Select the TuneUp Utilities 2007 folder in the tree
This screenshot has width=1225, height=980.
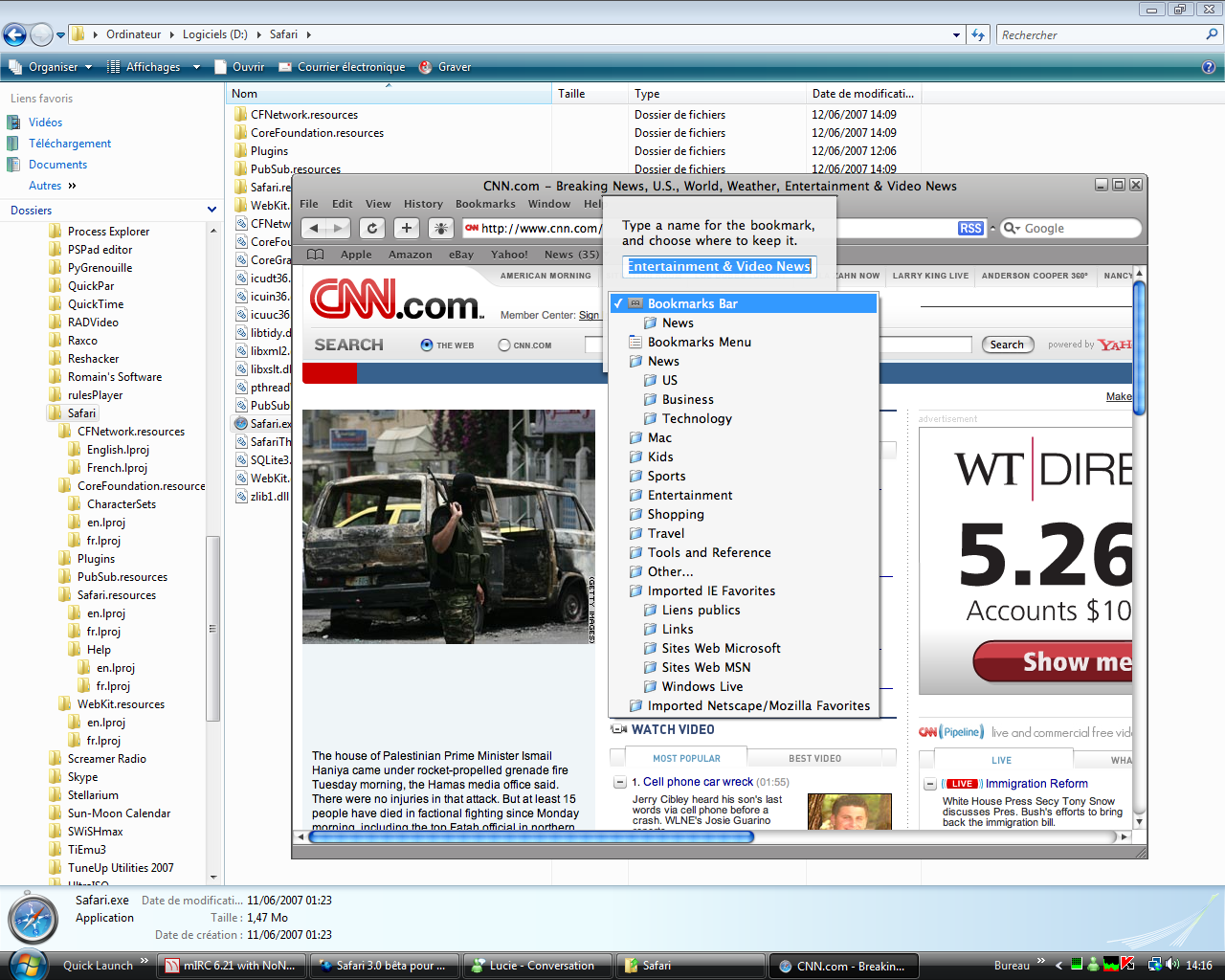pos(121,868)
